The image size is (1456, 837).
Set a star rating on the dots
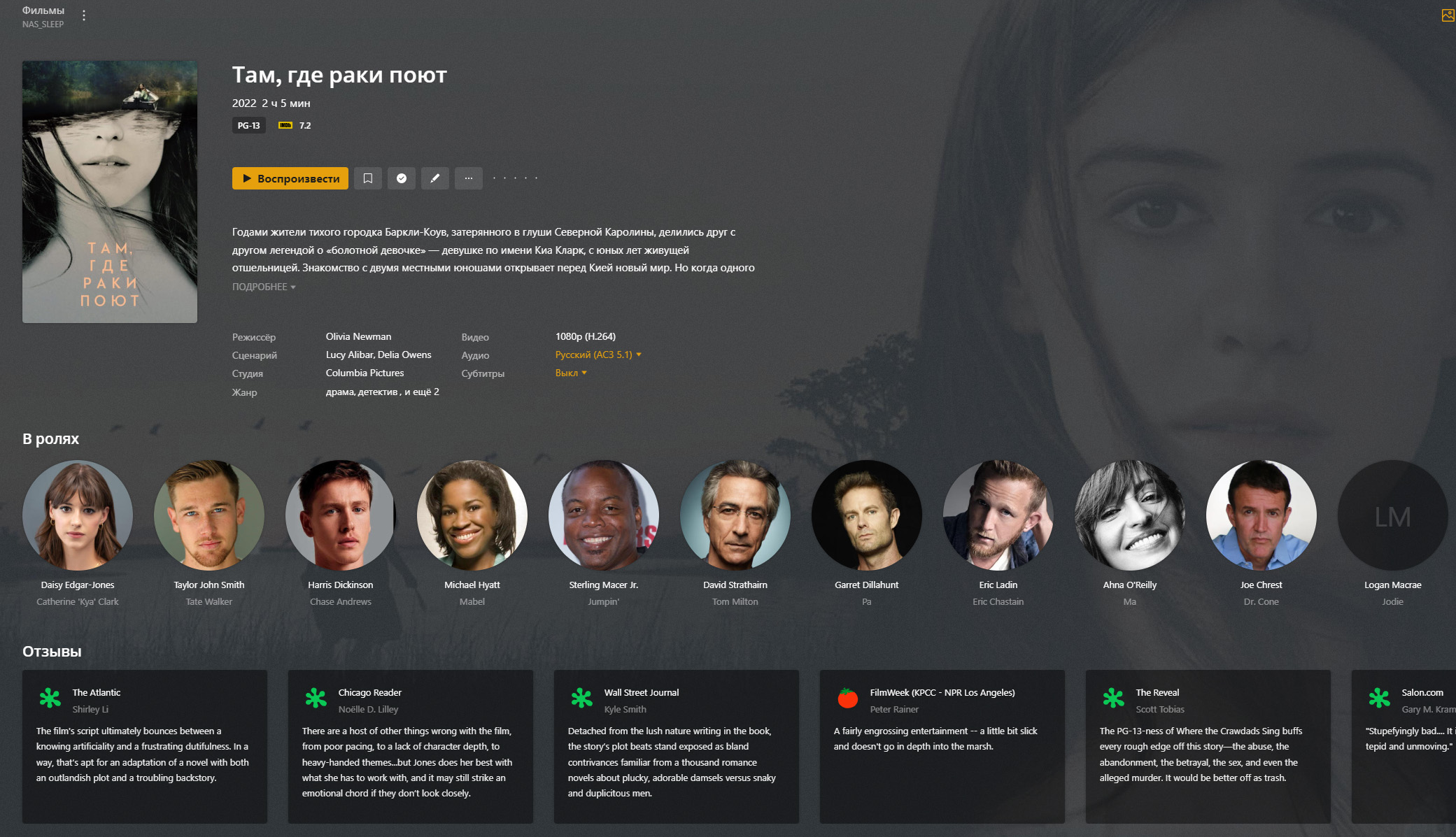pos(515,178)
